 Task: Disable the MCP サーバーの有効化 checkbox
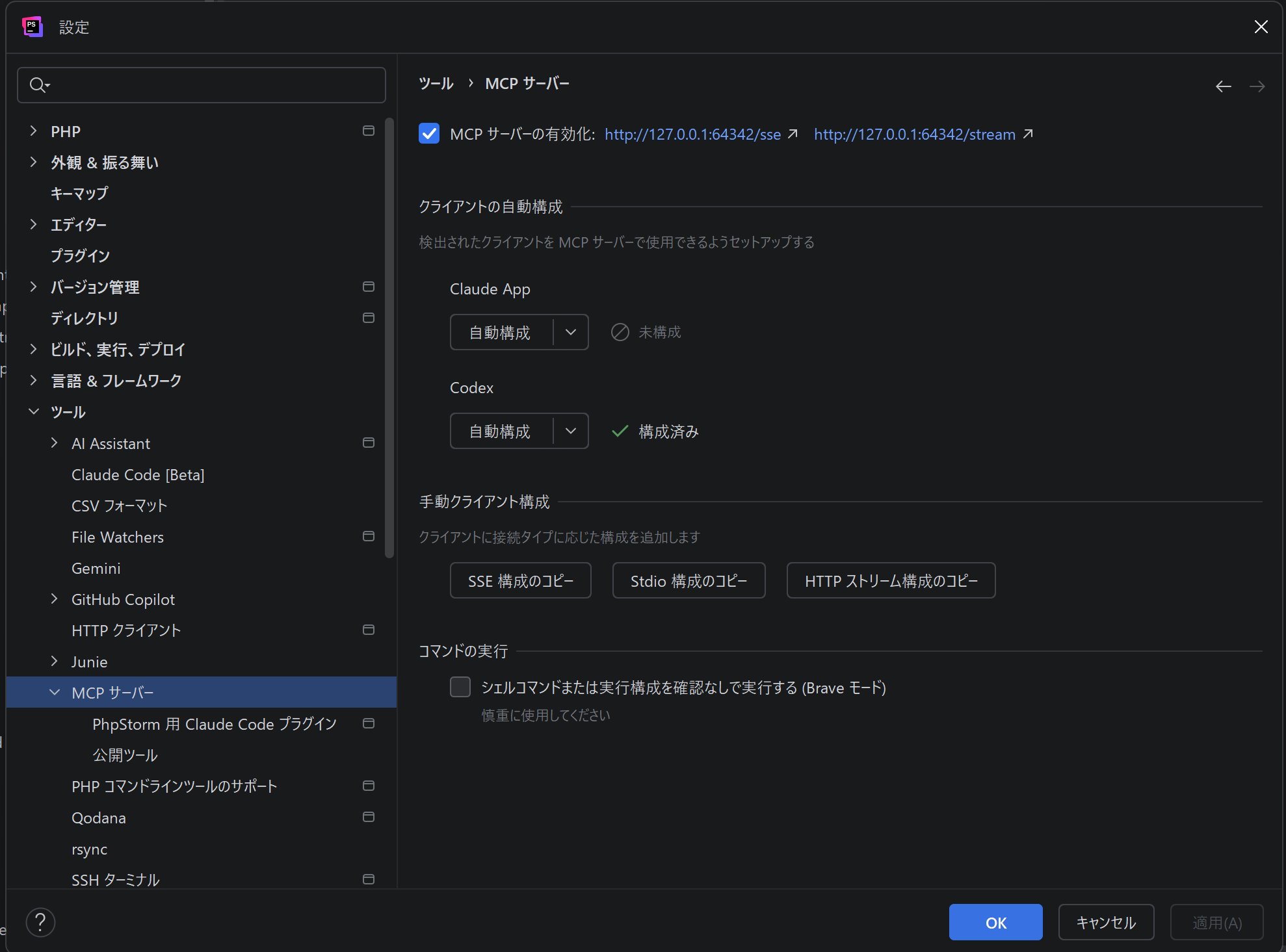click(x=429, y=134)
